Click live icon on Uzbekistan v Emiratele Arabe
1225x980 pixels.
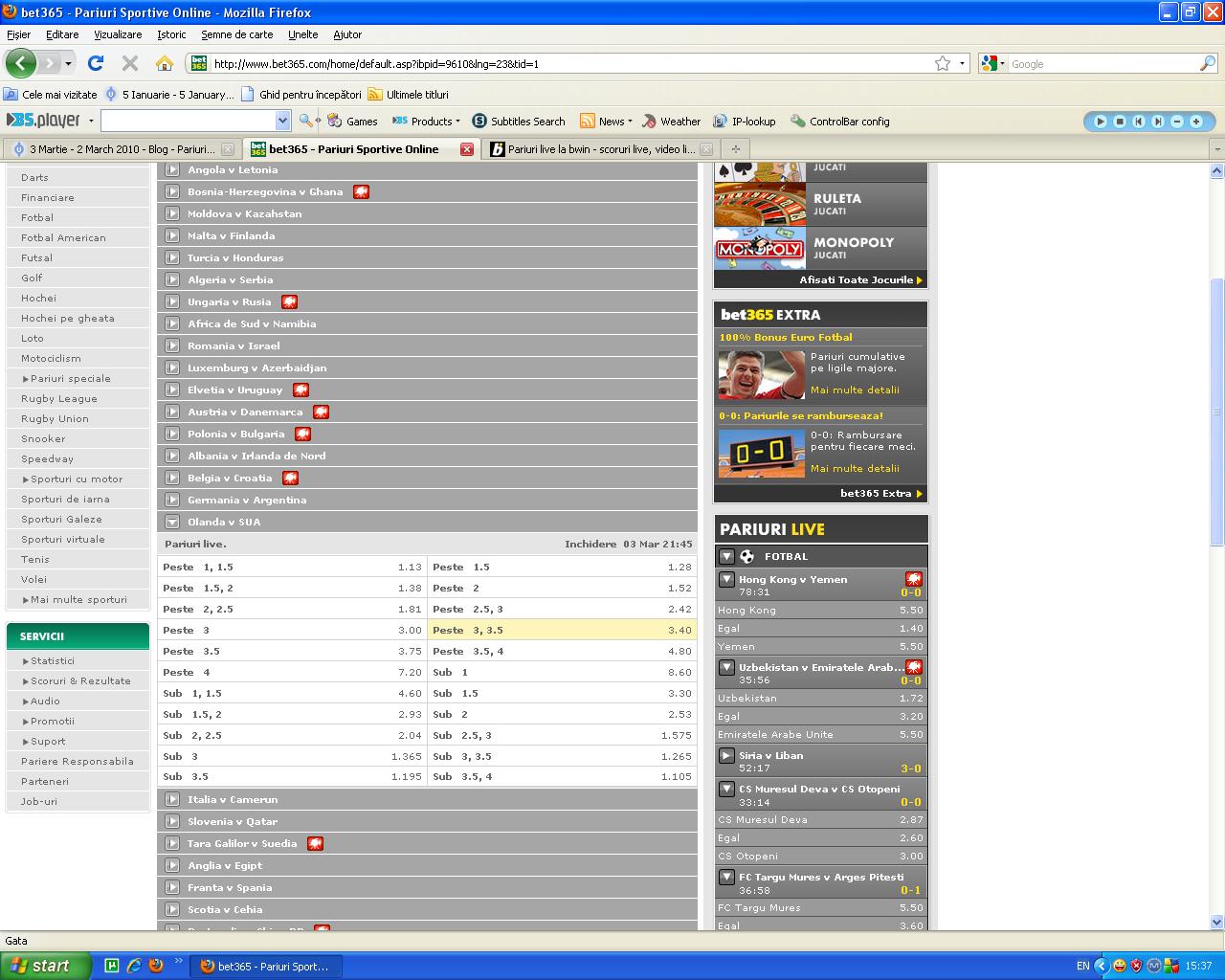(914, 667)
